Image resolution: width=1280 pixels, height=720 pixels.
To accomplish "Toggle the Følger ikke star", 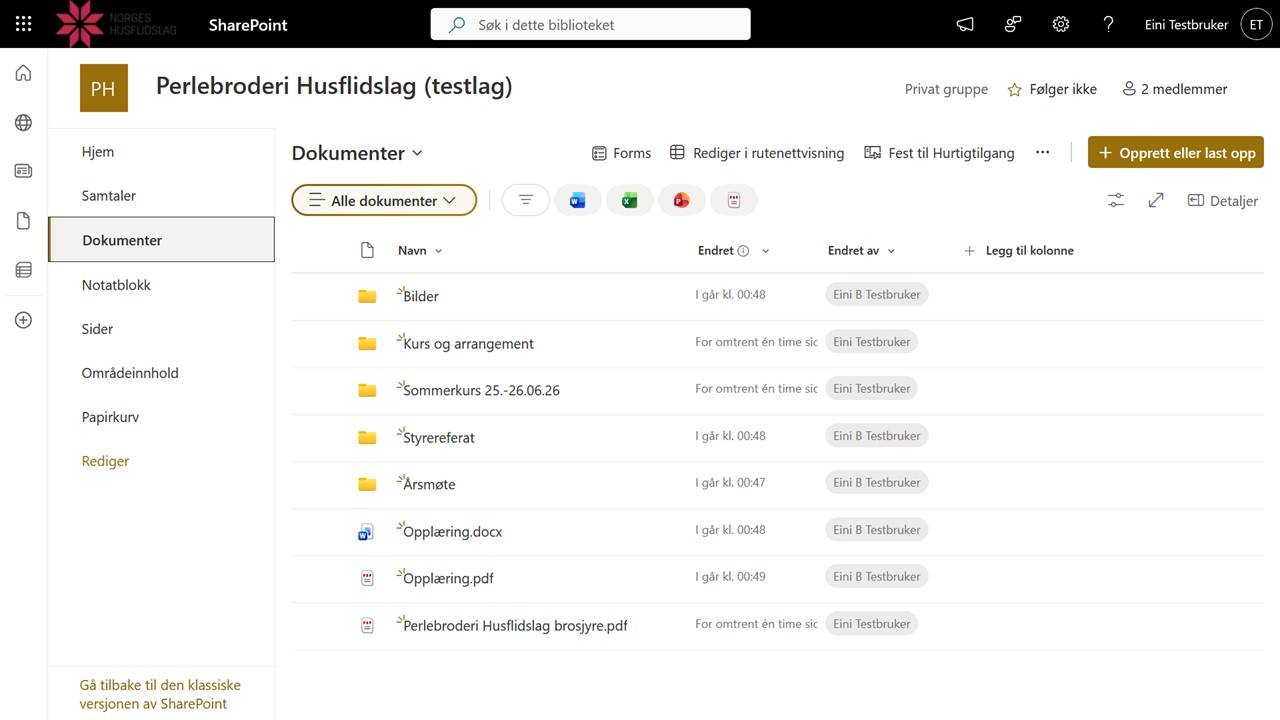I will click(x=1015, y=89).
